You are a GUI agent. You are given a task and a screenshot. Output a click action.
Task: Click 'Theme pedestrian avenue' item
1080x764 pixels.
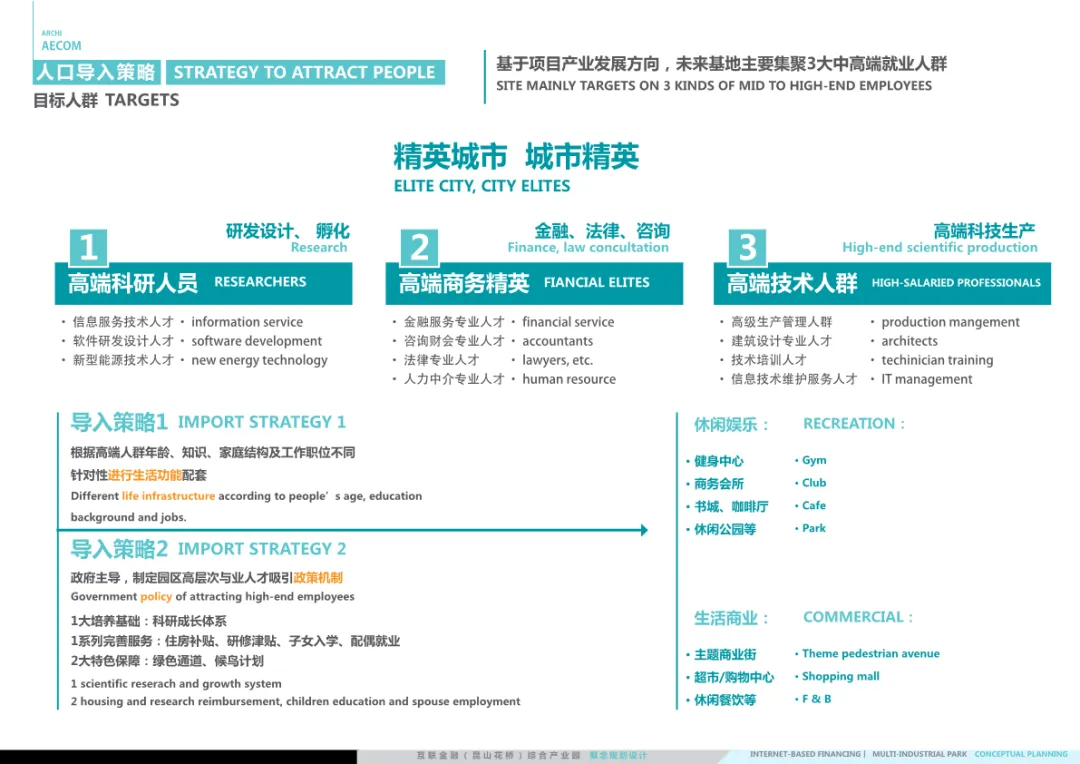point(871,654)
